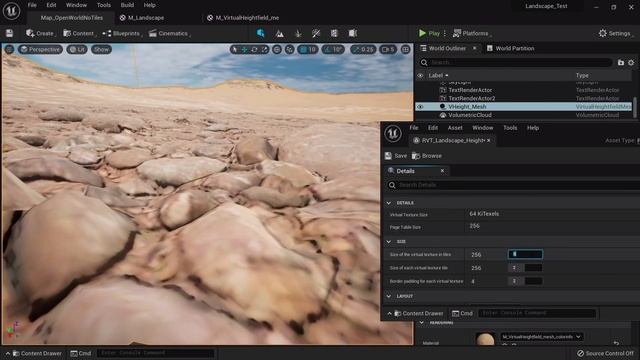The width and height of the screenshot is (640, 360).
Task: Collapse the DETAILS section
Action: [x=389, y=203]
